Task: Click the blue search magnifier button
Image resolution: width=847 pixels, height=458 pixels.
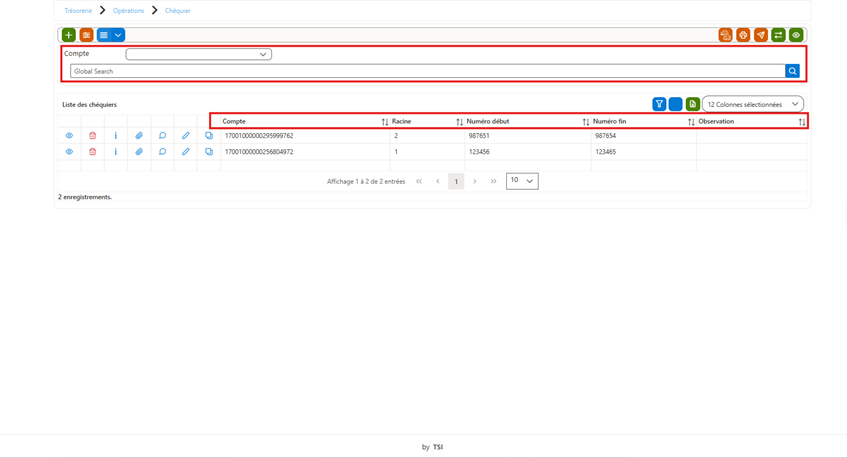Action: (792, 71)
